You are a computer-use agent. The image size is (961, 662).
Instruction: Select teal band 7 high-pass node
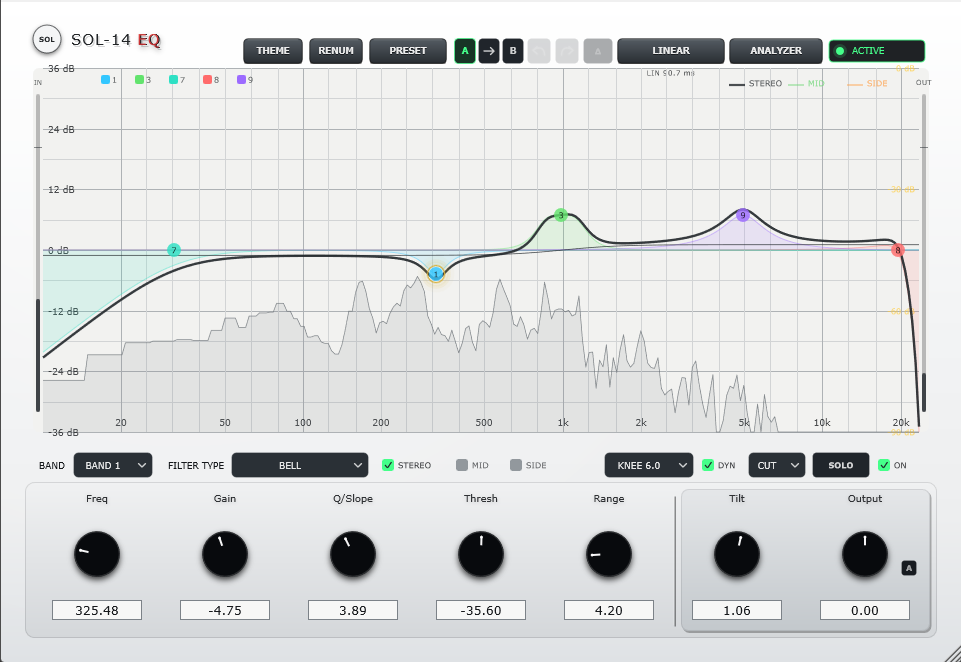point(174,250)
